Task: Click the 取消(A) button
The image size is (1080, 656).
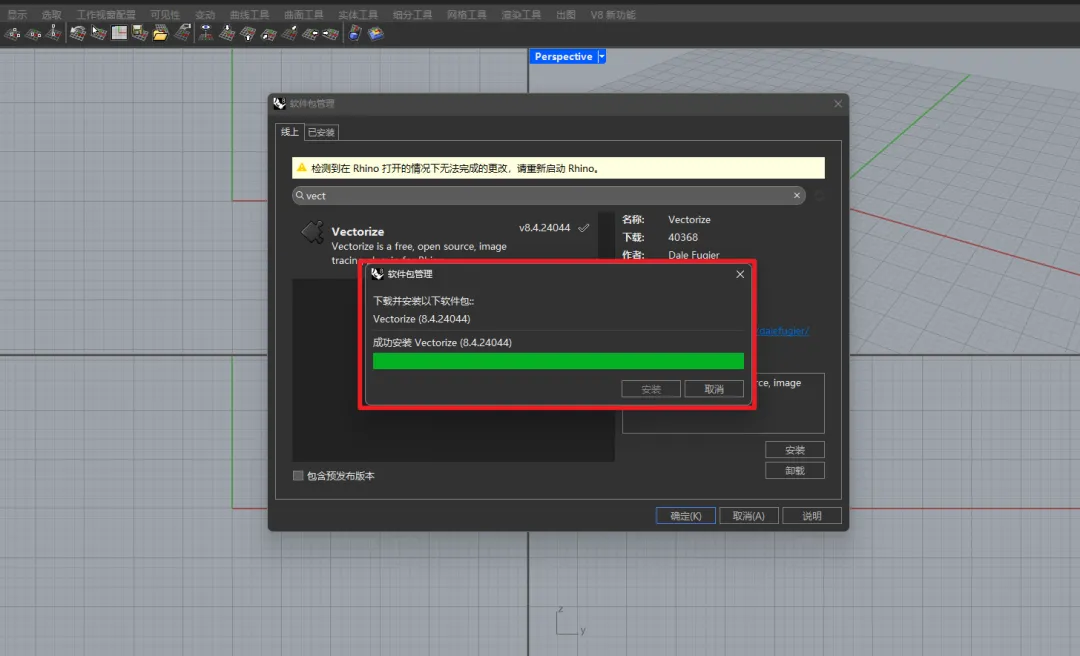Action: tap(749, 515)
